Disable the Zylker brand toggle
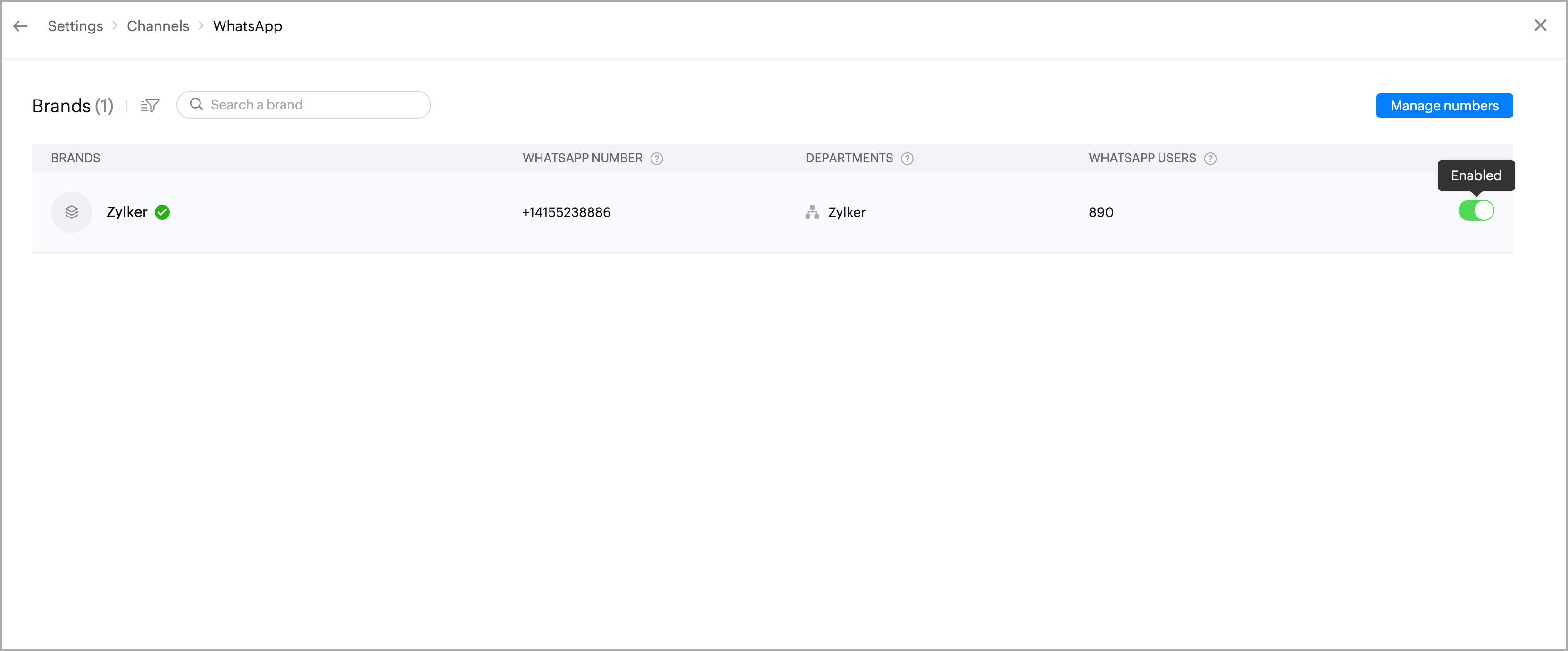The height and width of the screenshot is (651, 1568). [1476, 211]
